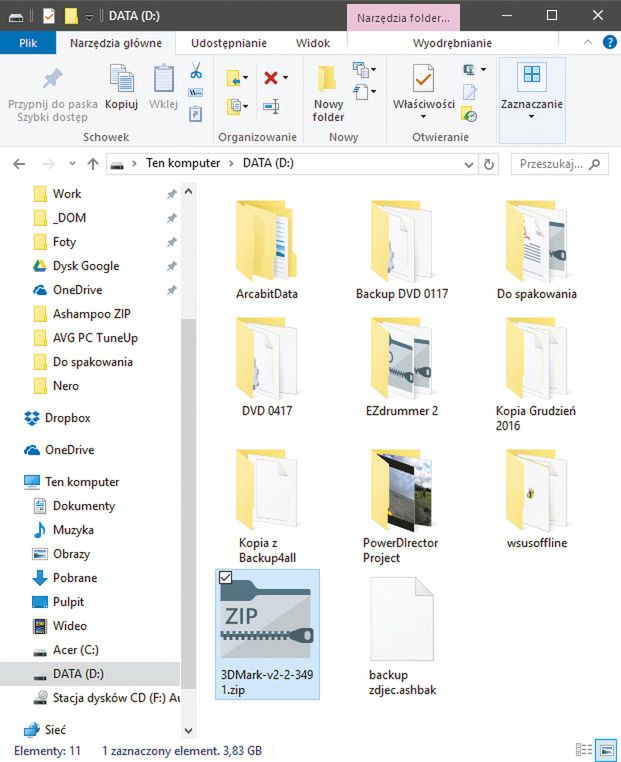621x762 pixels.
Task: Collapse the ribbon with chevron
Action: tap(588, 42)
